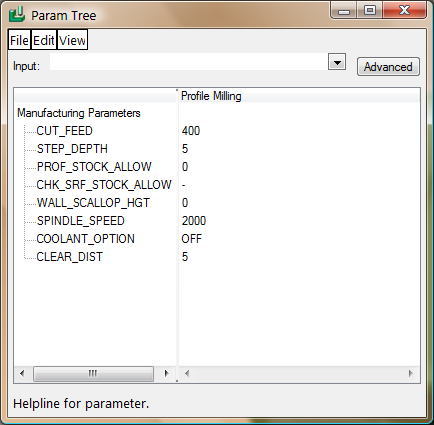Close the Param Tree window

click(404, 10)
